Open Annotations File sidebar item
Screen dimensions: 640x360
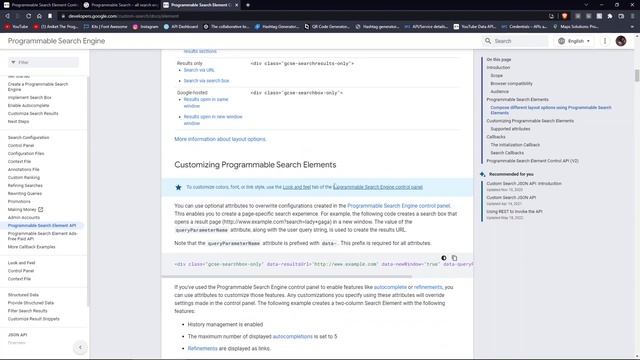(23, 169)
